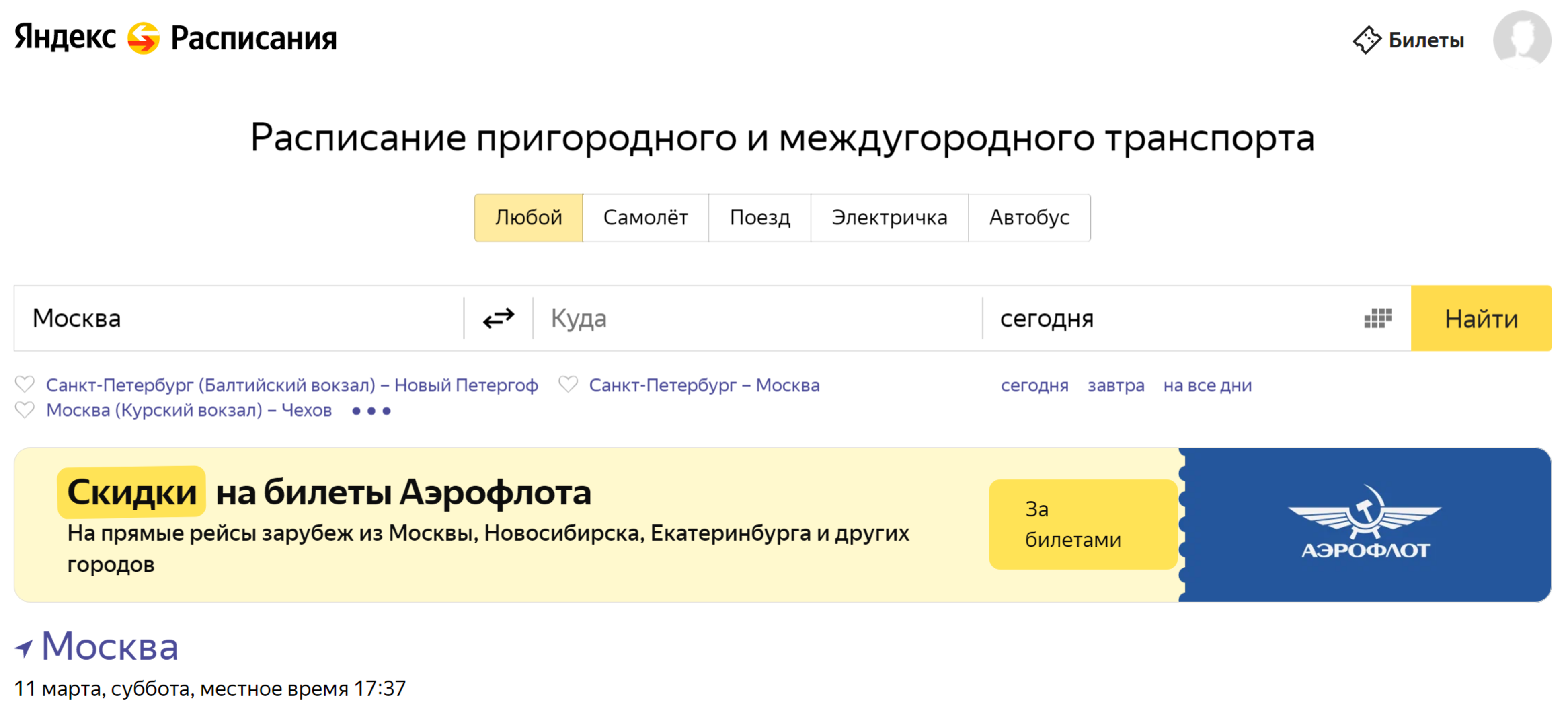Click the Найти search button
The width and height of the screenshot is (1568, 724).
(x=1481, y=318)
